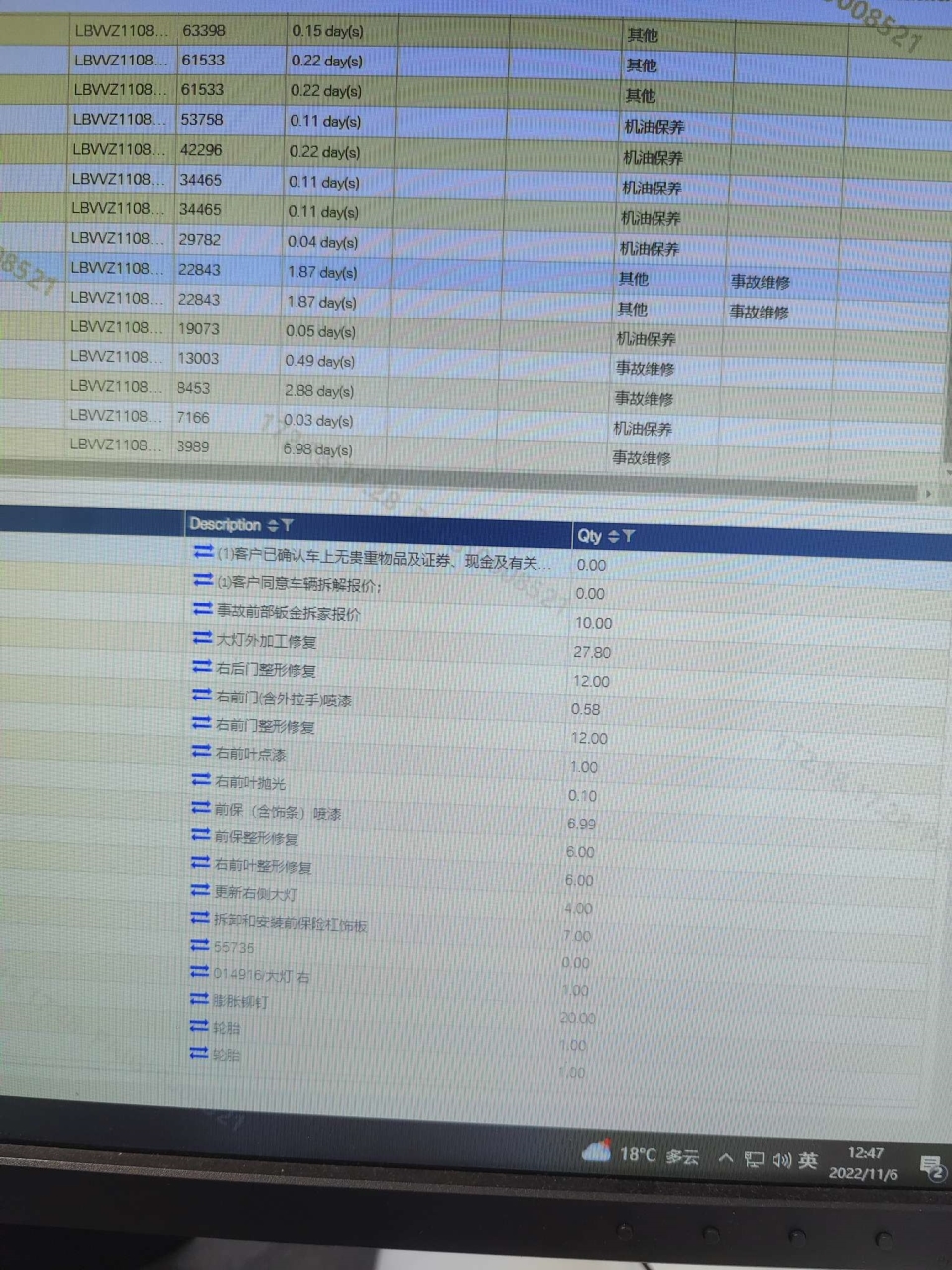Click the Qty value 6.99
Viewport: 952px width, 1270px height.
582,824
